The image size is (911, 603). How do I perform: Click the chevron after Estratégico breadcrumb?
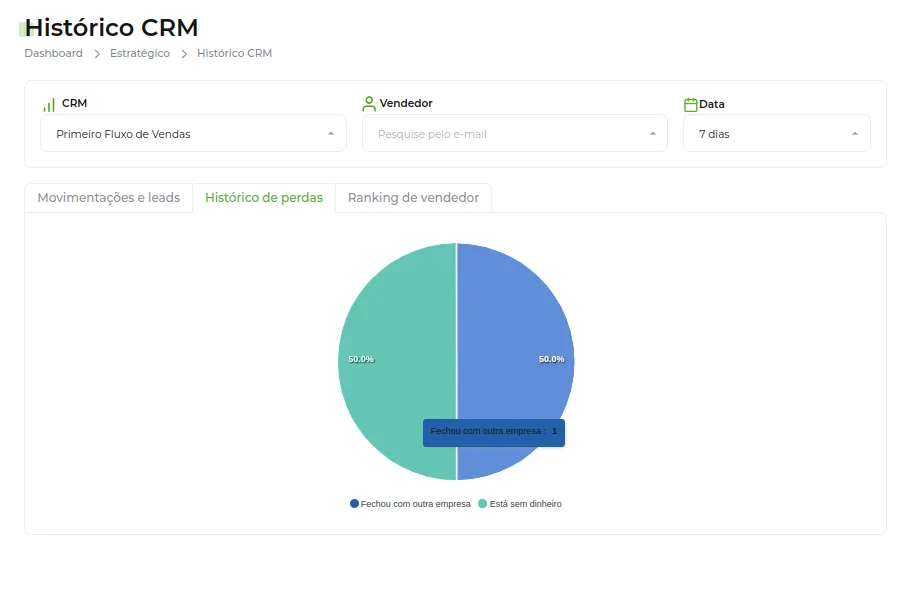[184, 54]
